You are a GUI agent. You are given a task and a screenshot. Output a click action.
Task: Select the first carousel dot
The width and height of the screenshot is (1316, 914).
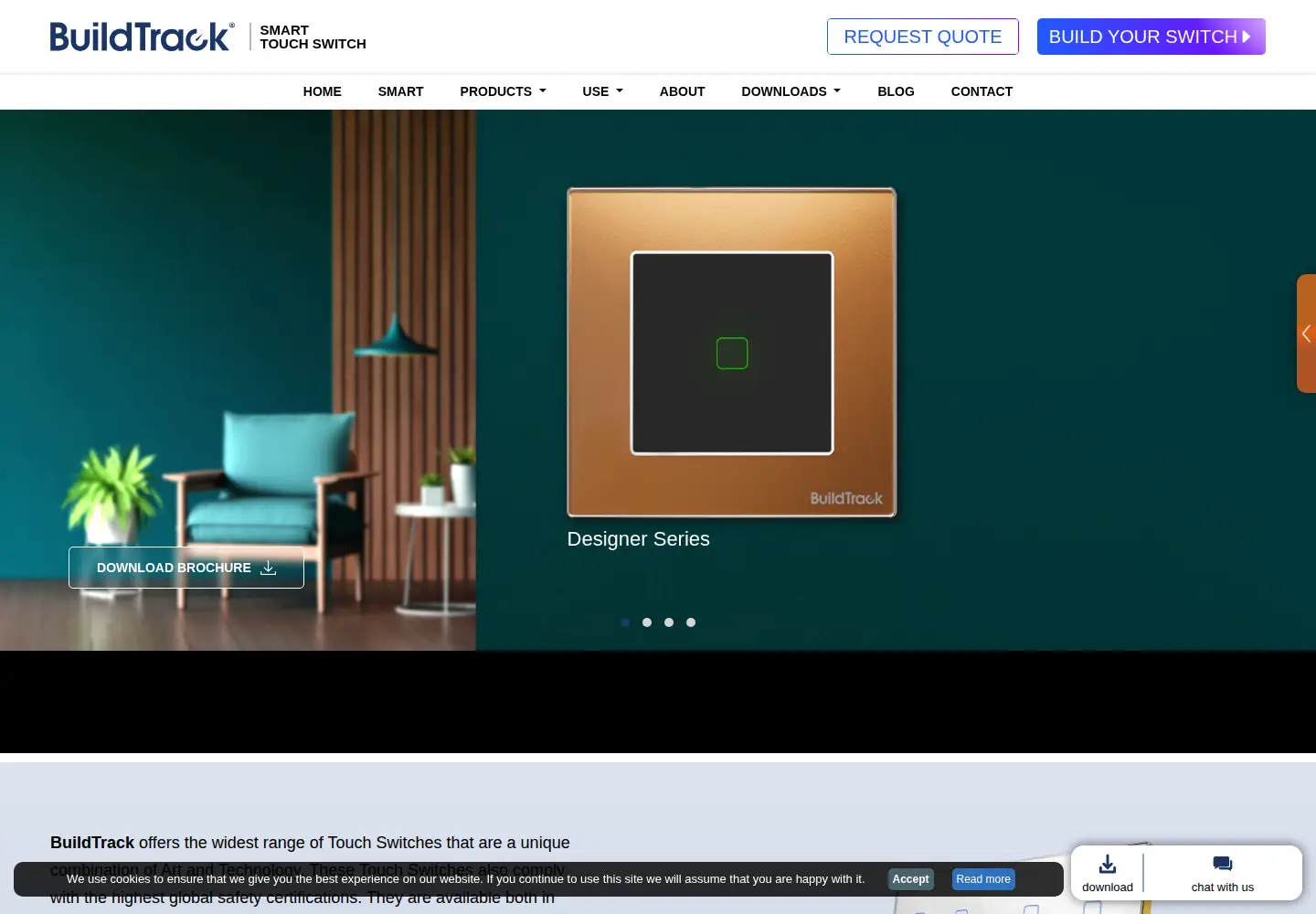point(625,622)
